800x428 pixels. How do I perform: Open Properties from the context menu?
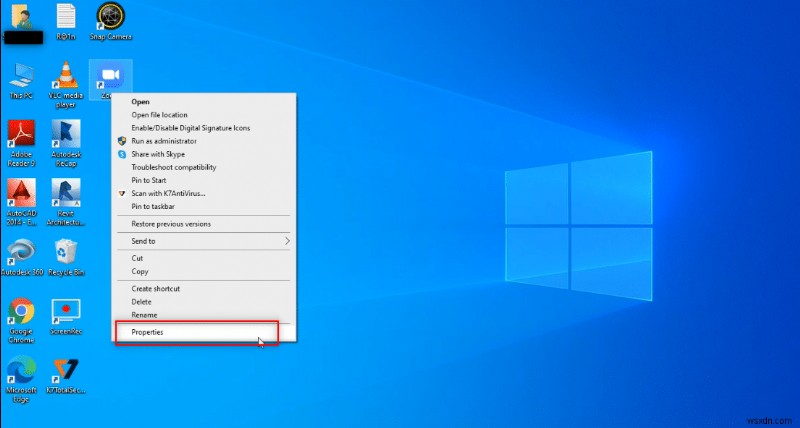coord(204,332)
